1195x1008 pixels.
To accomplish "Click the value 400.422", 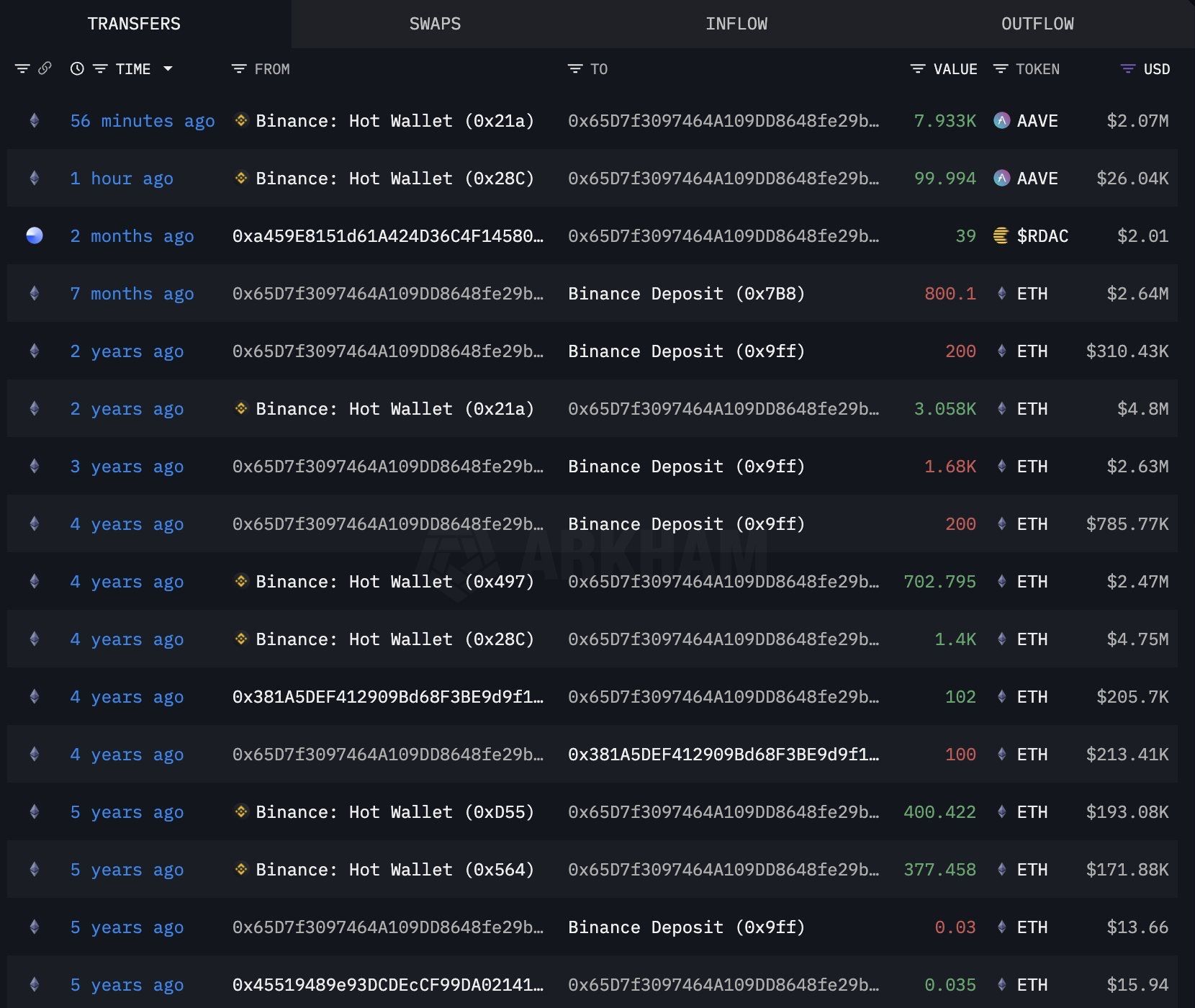I will click(x=940, y=812).
